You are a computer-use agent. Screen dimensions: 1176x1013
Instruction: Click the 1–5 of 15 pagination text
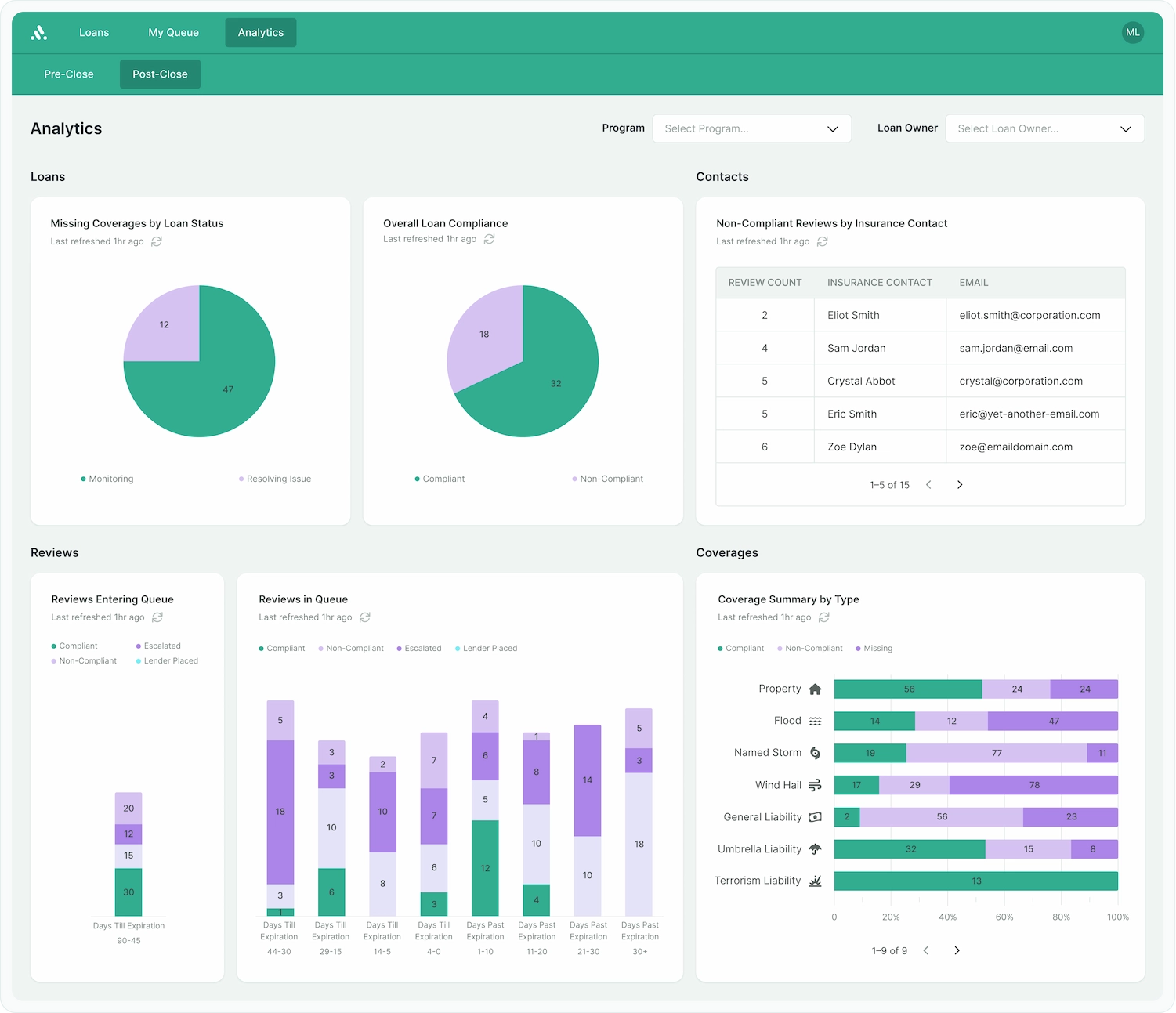889,485
